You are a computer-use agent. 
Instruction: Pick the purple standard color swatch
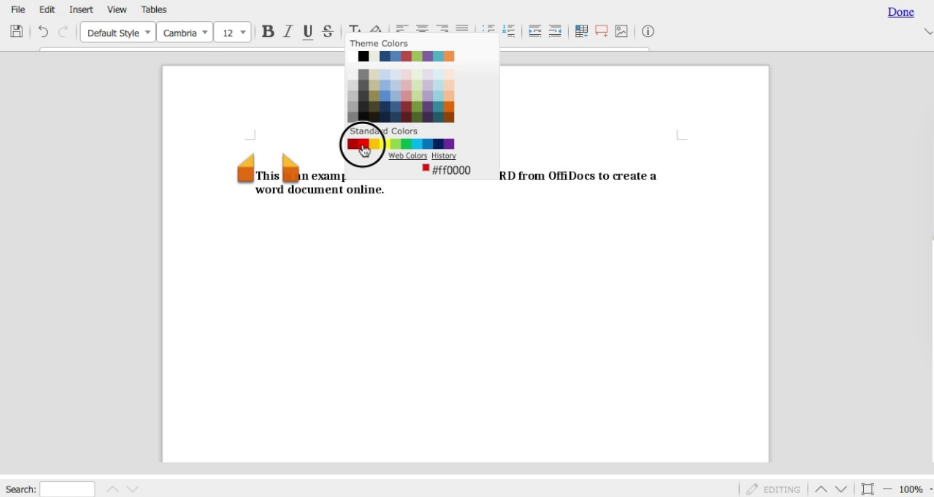tap(449, 144)
